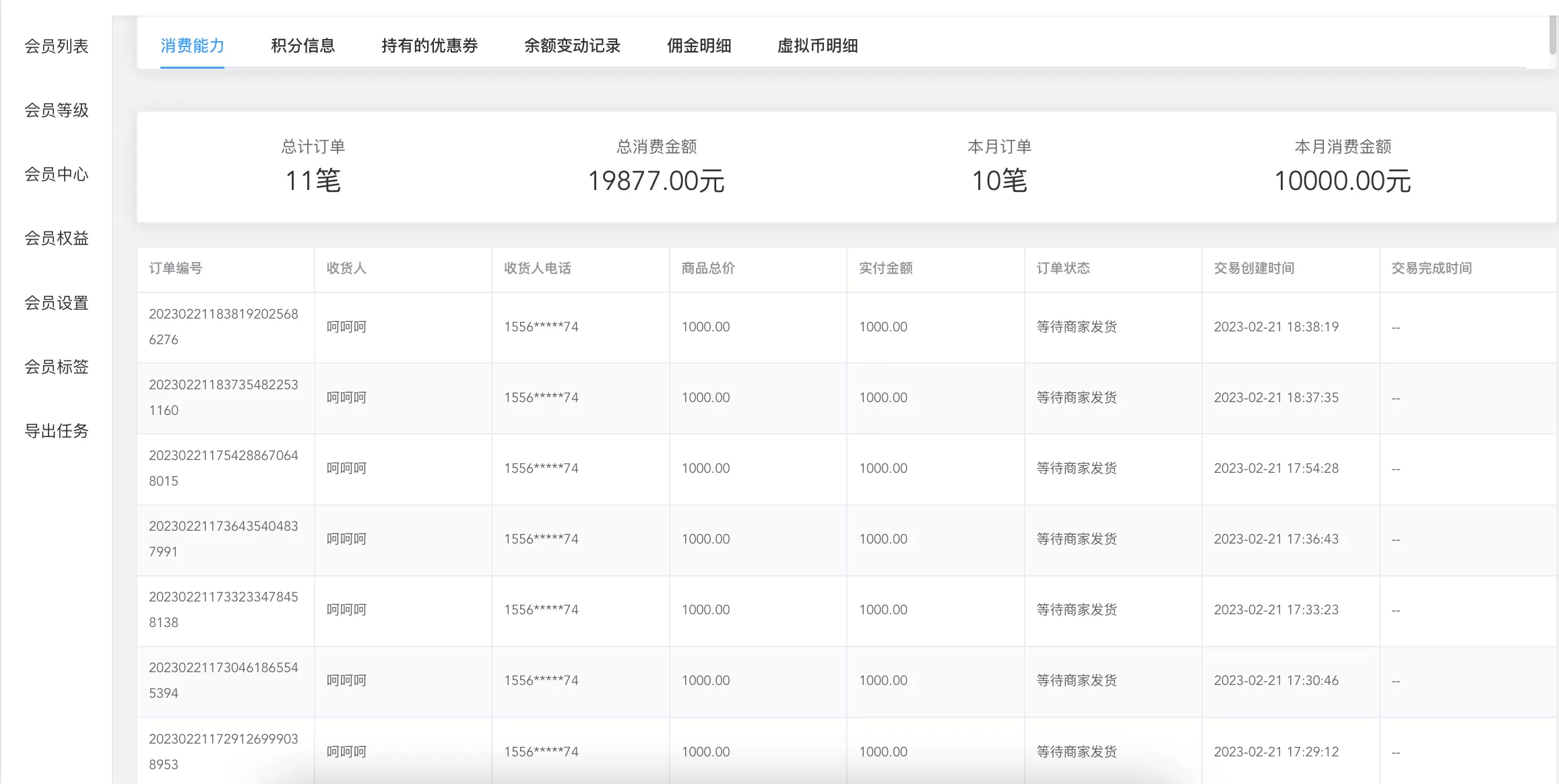1559x784 pixels.
Task: Select order number ending in 7991
Action: (224, 539)
